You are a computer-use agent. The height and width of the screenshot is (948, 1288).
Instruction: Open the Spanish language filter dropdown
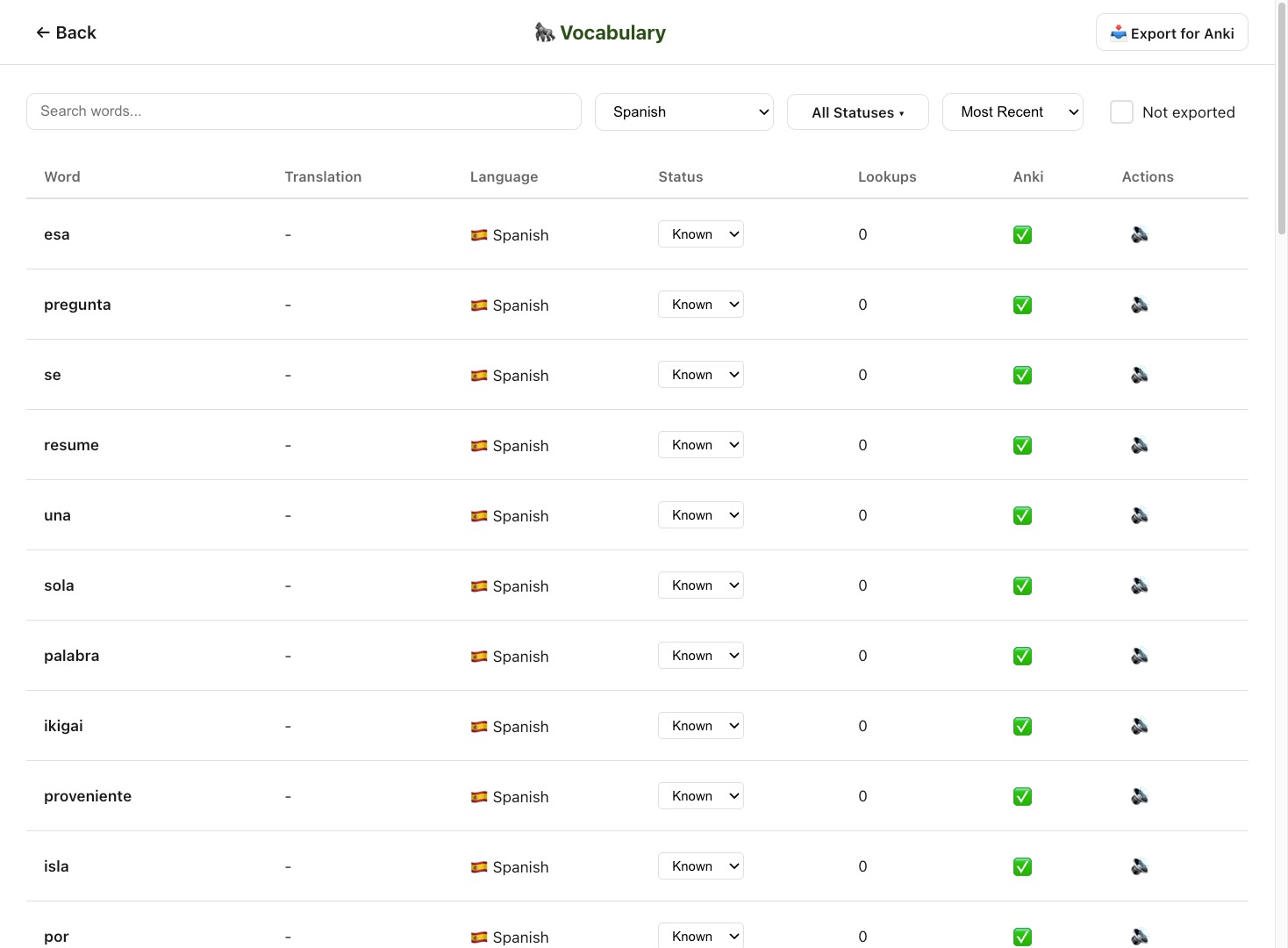pyautogui.click(x=683, y=112)
